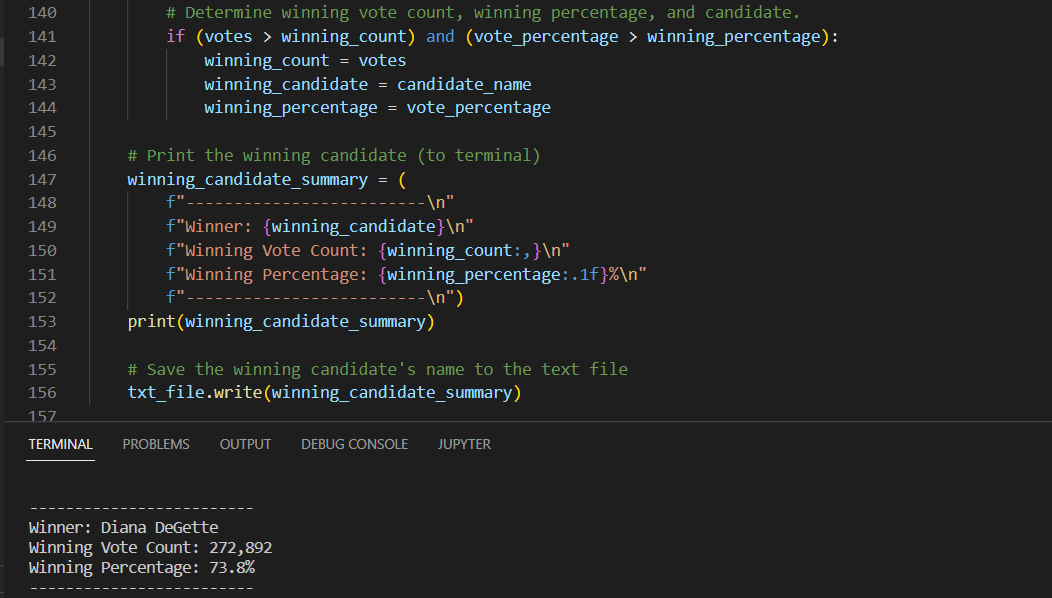
Task: Open the JUPYTER tab
Action: click(x=464, y=444)
